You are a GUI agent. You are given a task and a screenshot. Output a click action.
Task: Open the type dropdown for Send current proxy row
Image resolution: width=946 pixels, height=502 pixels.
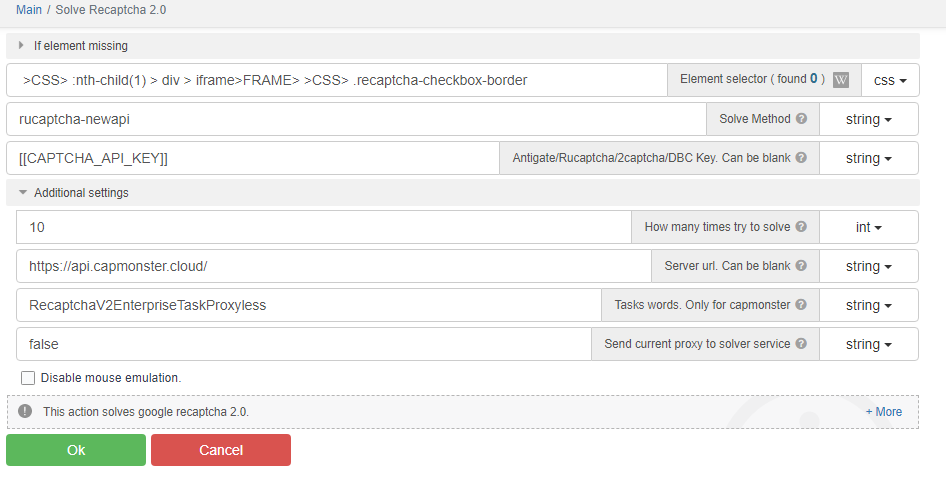(869, 345)
